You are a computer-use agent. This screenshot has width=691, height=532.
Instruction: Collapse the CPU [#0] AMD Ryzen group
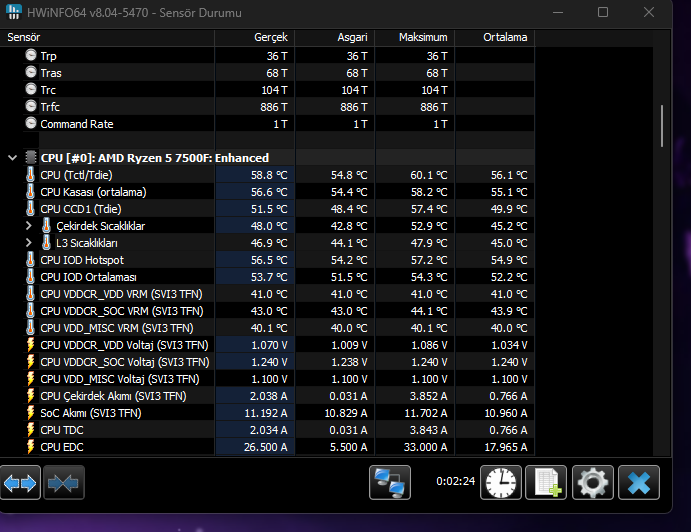12,157
